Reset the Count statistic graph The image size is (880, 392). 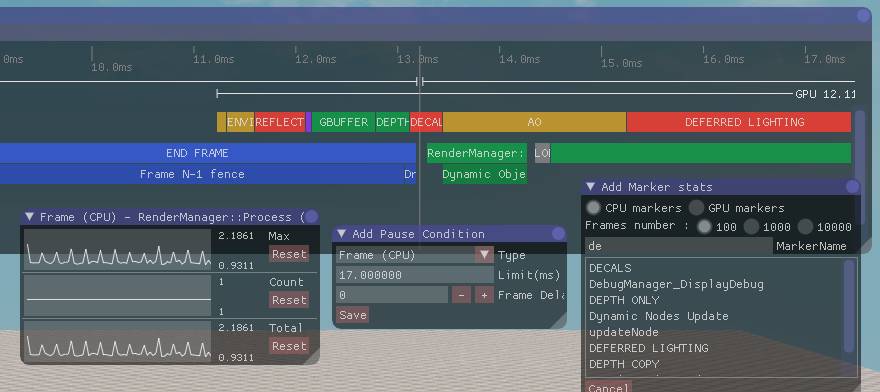tap(289, 300)
